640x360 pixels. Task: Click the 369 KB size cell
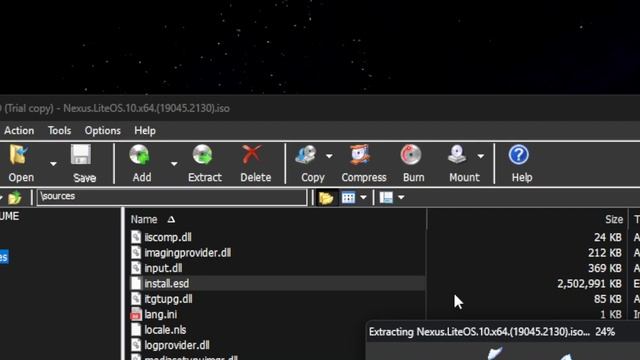point(605,268)
